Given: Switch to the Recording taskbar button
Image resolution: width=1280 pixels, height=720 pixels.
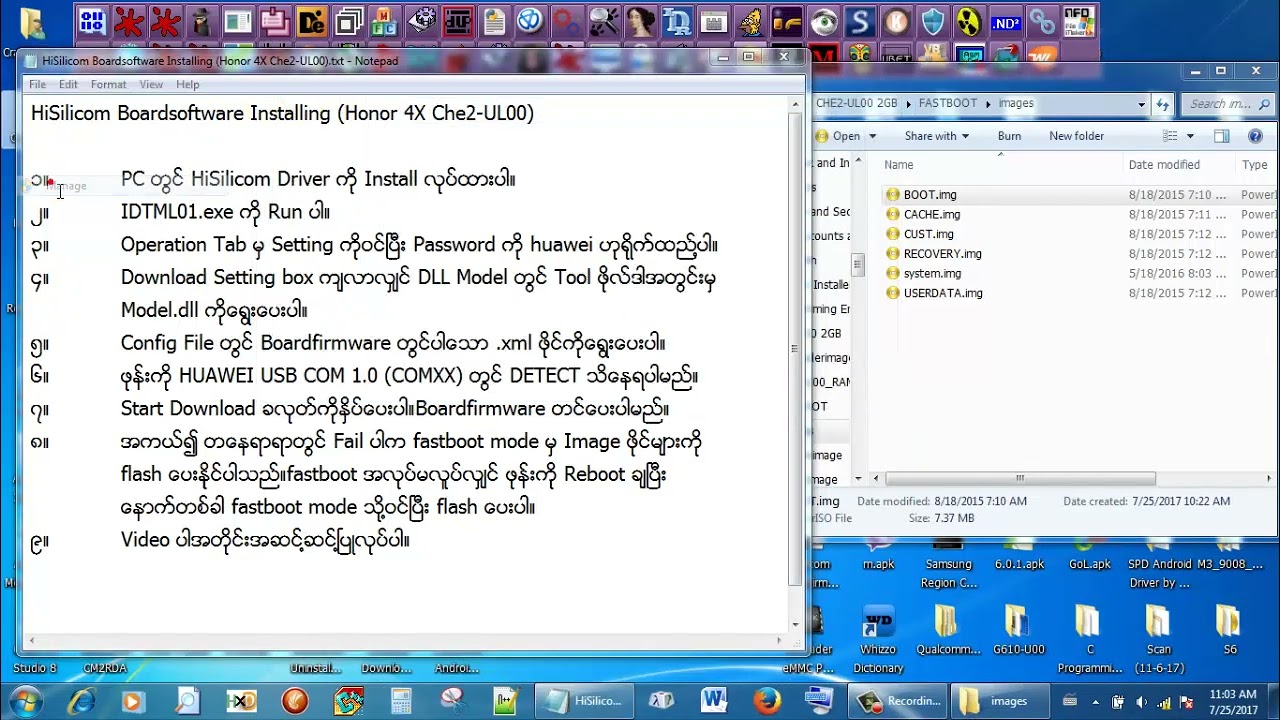Looking at the screenshot, I should (900, 701).
